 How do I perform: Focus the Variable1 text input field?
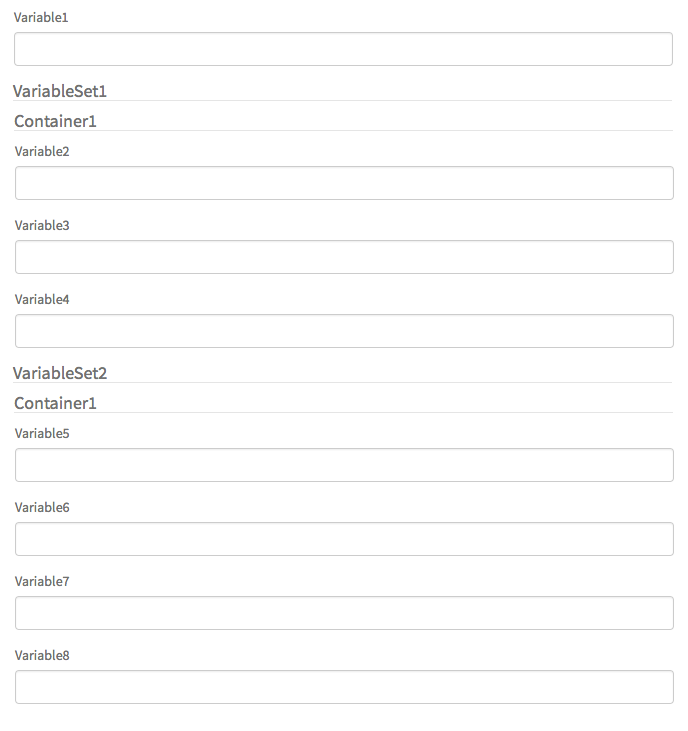coord(343,49)
